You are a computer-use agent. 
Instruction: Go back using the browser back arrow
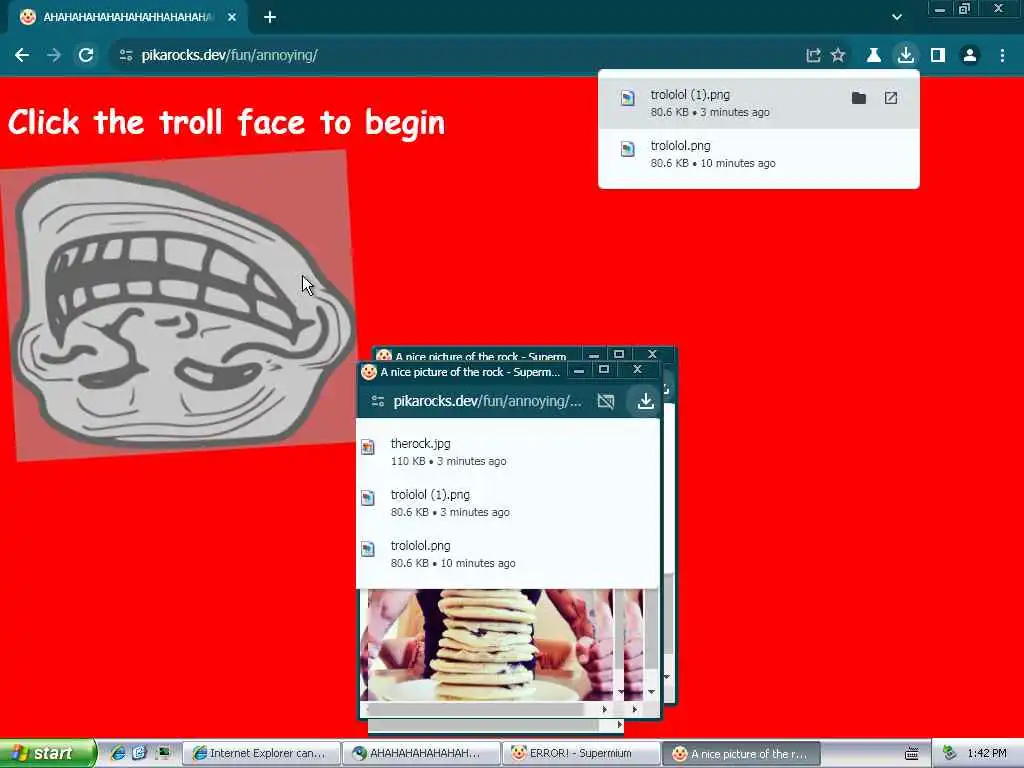click(x=22, y=56)
